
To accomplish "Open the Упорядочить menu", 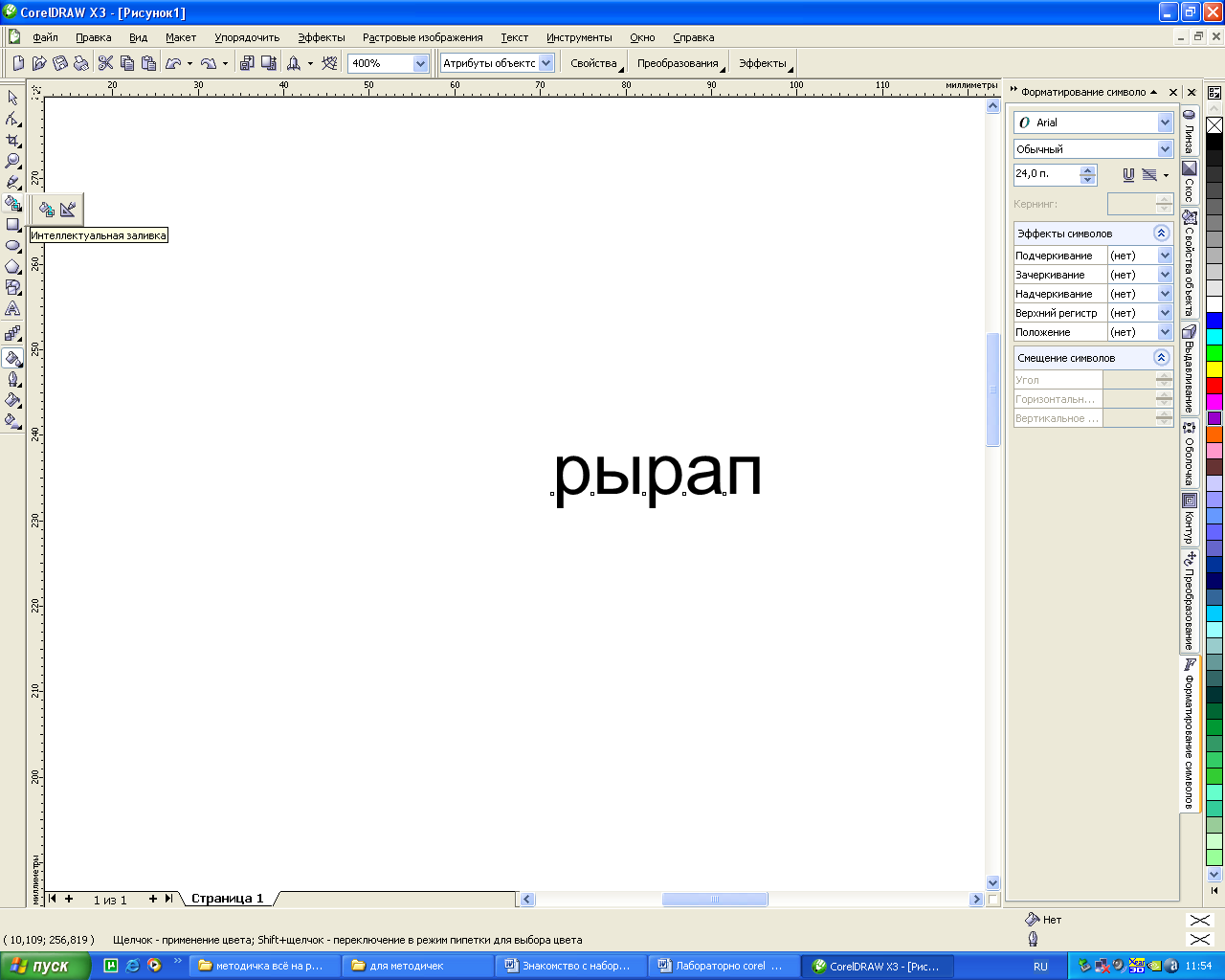I will coord(247,37).
